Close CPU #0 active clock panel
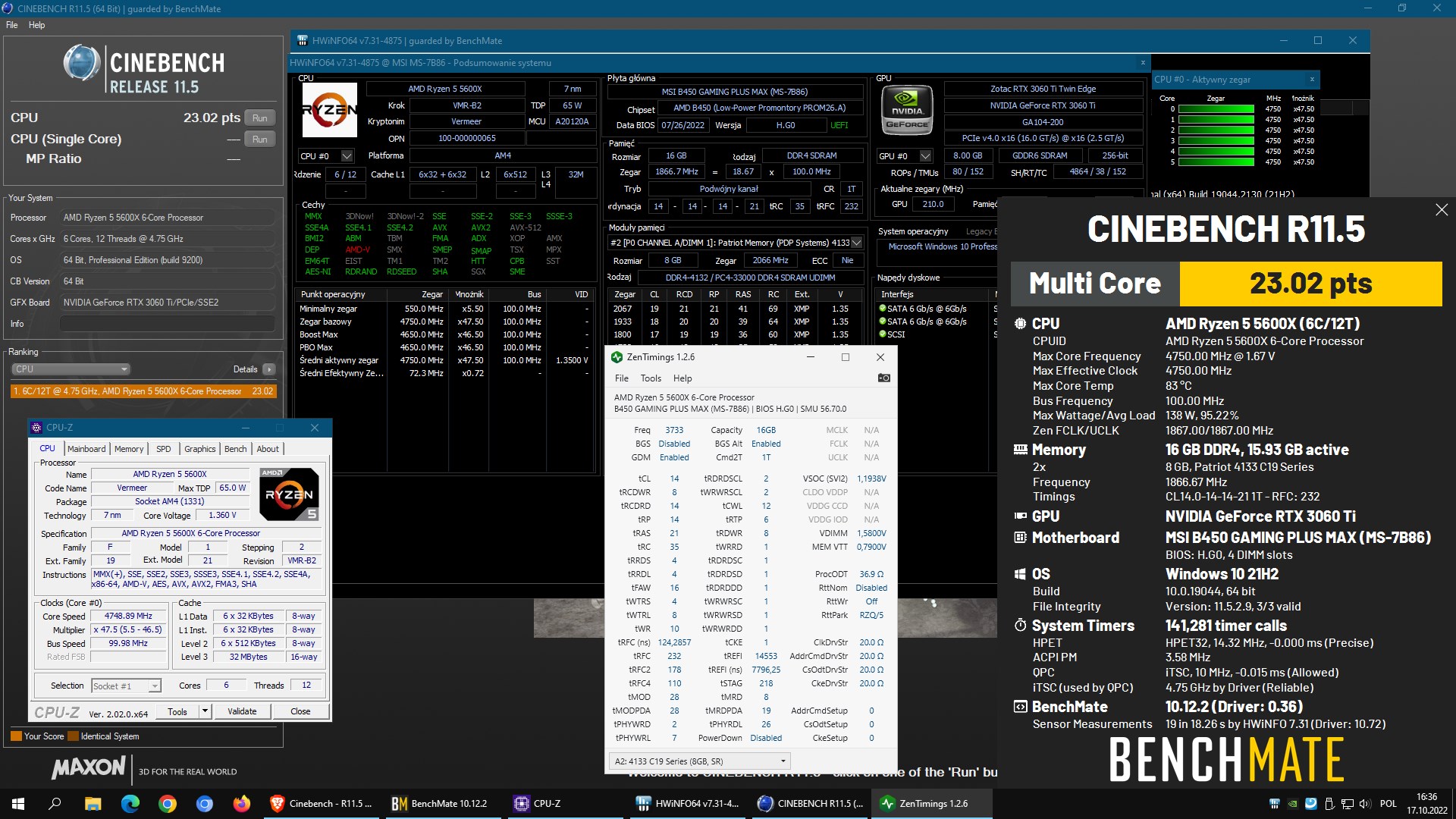The height and width of the screenshot is (819, 1456). pos(1312,79)
